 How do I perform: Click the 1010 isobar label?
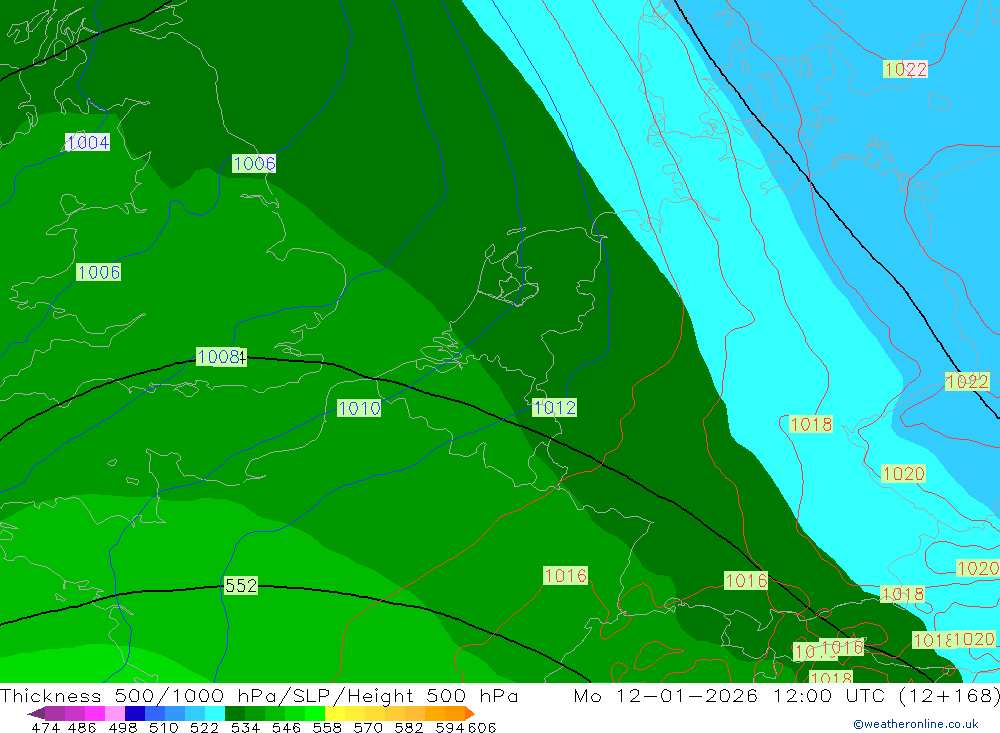click(x=359, y=408)
